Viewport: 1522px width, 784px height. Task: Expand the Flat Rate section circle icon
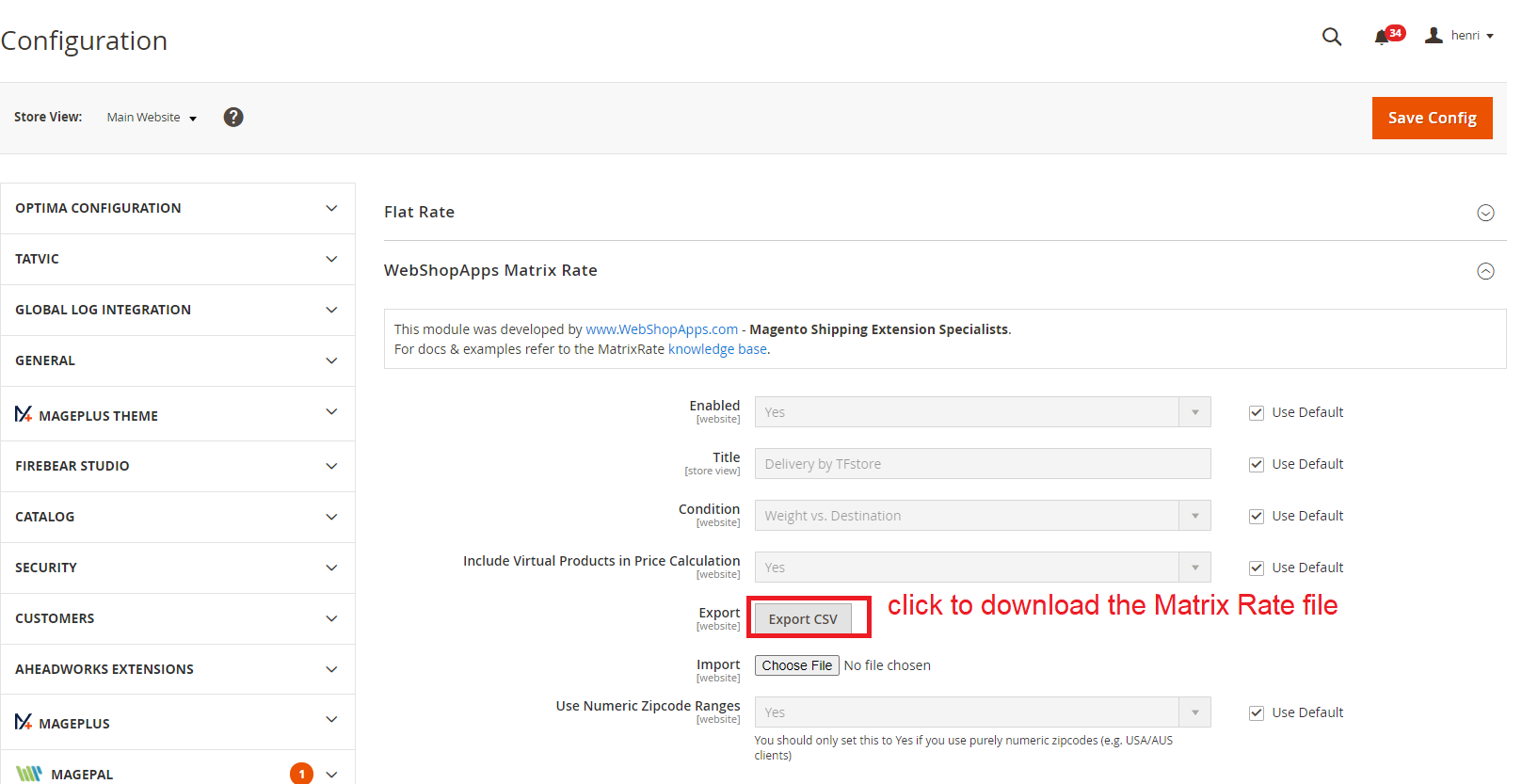1485,213
